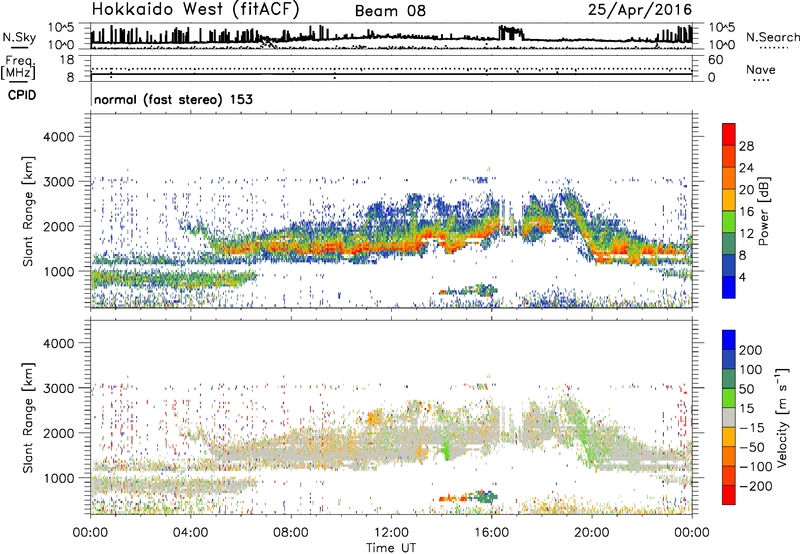The image size is (800, 554).
Task: Click the '28' tick on the Power scale
Action: (x=746, y=146)
